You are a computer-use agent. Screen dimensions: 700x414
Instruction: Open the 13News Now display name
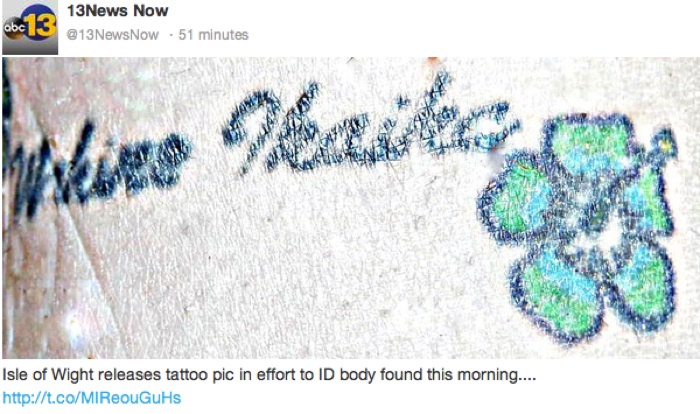coord(117,10)
